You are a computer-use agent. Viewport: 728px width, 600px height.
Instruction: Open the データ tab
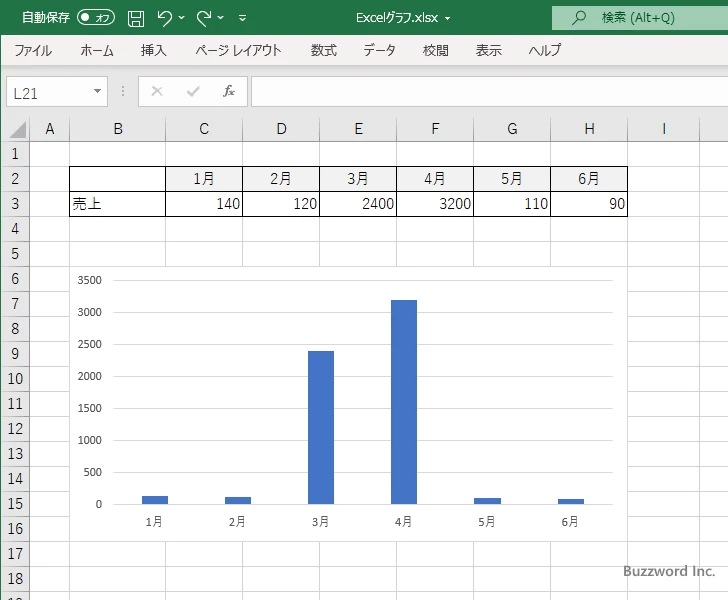pos(379,50)
